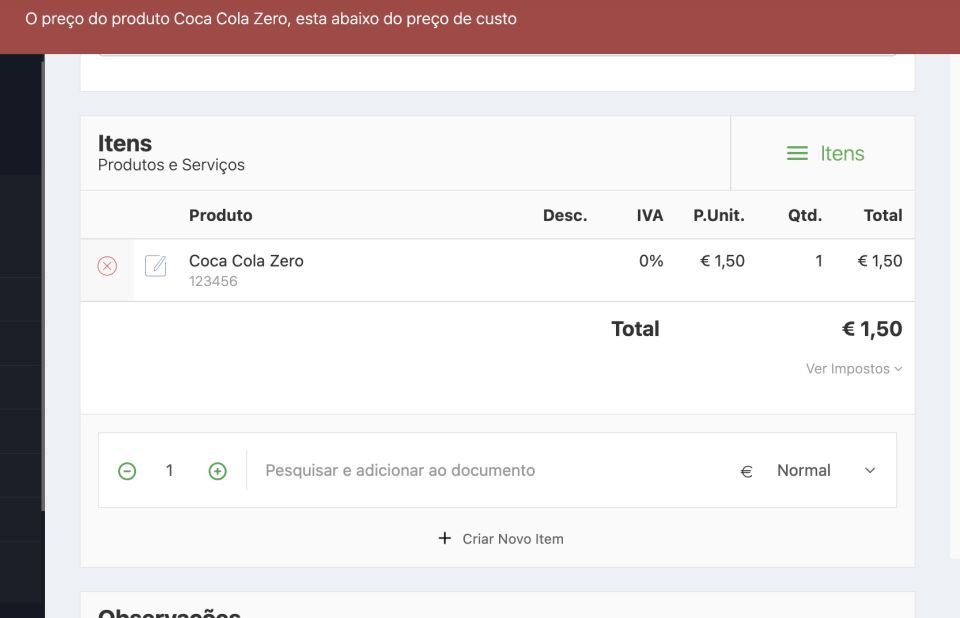960x618 pixels.
Task: Click the quantity number between minus and plus
Action: click(170, 471)
